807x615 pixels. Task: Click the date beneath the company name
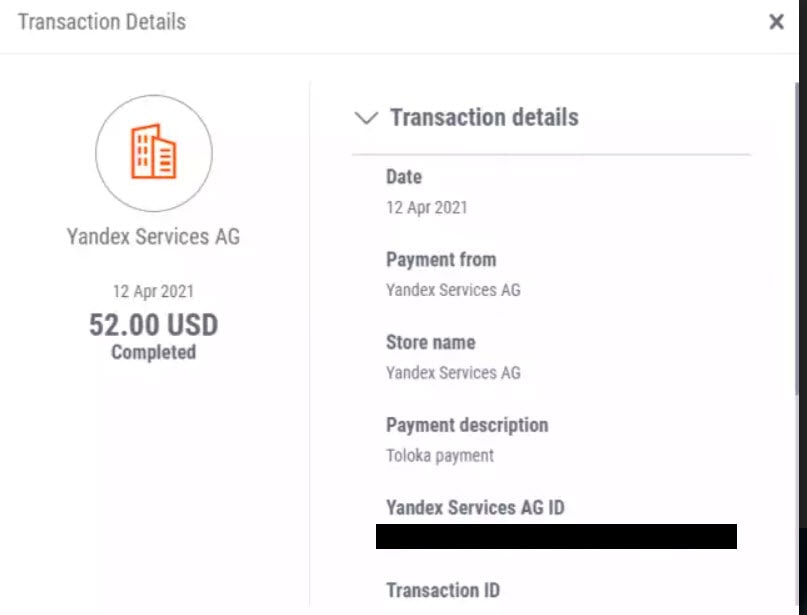(x=153, y=291)
